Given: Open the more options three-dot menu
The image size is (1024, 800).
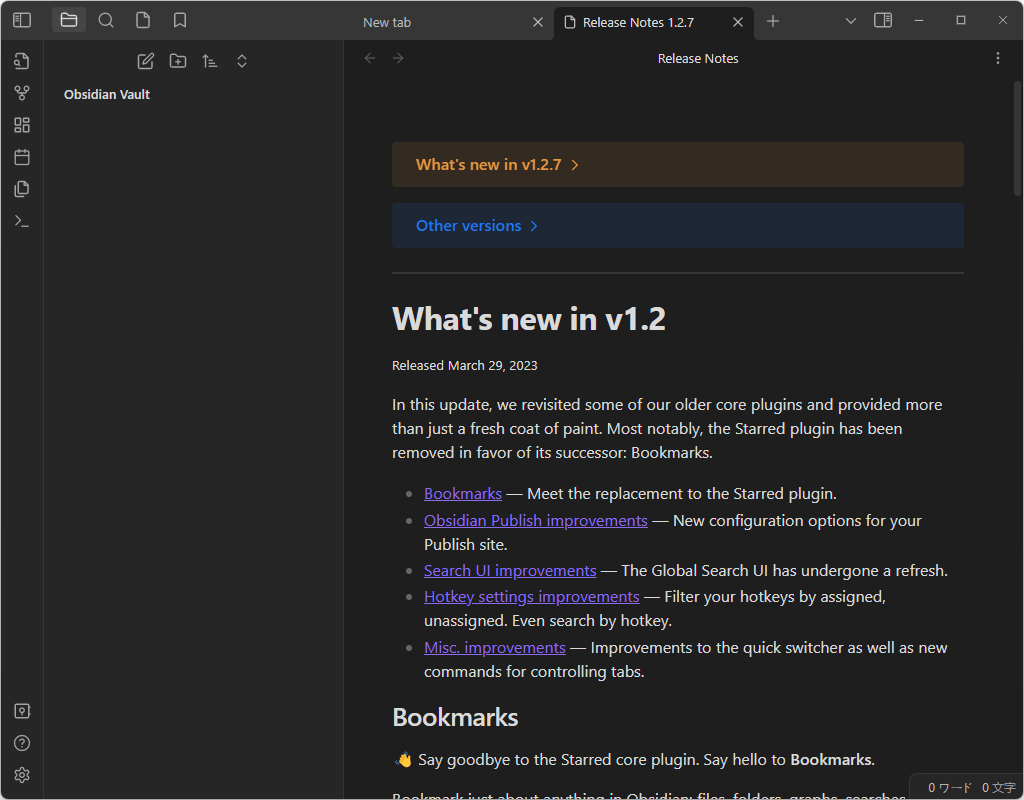Looking at the screenshot, I should pos(997,58).
